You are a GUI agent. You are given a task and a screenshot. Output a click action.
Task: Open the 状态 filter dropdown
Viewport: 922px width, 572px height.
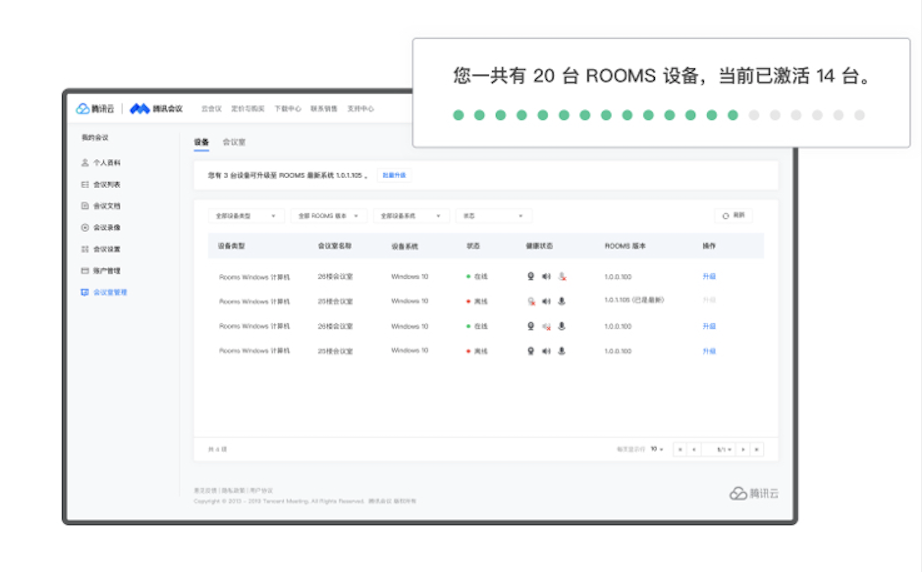click(x=493, y=216)
